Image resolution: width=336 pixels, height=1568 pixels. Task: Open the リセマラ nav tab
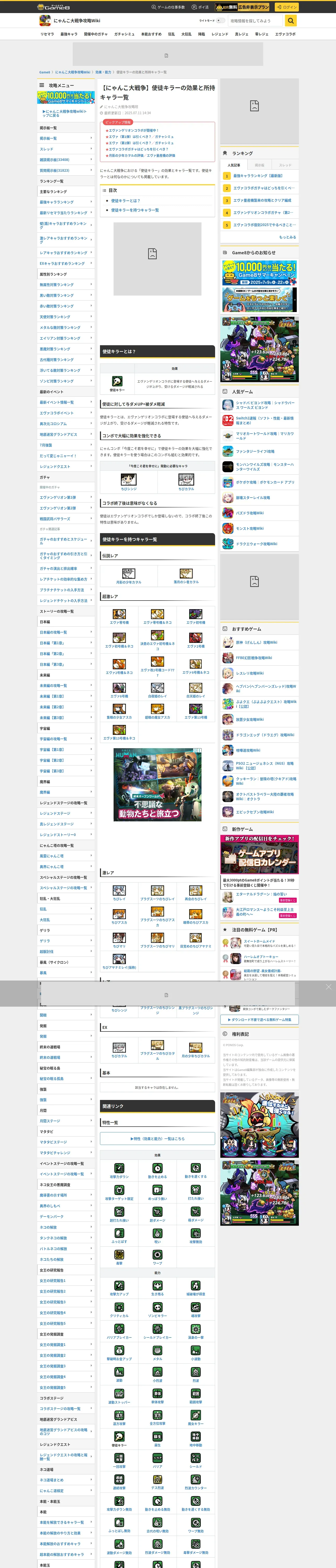pos(47,34)
